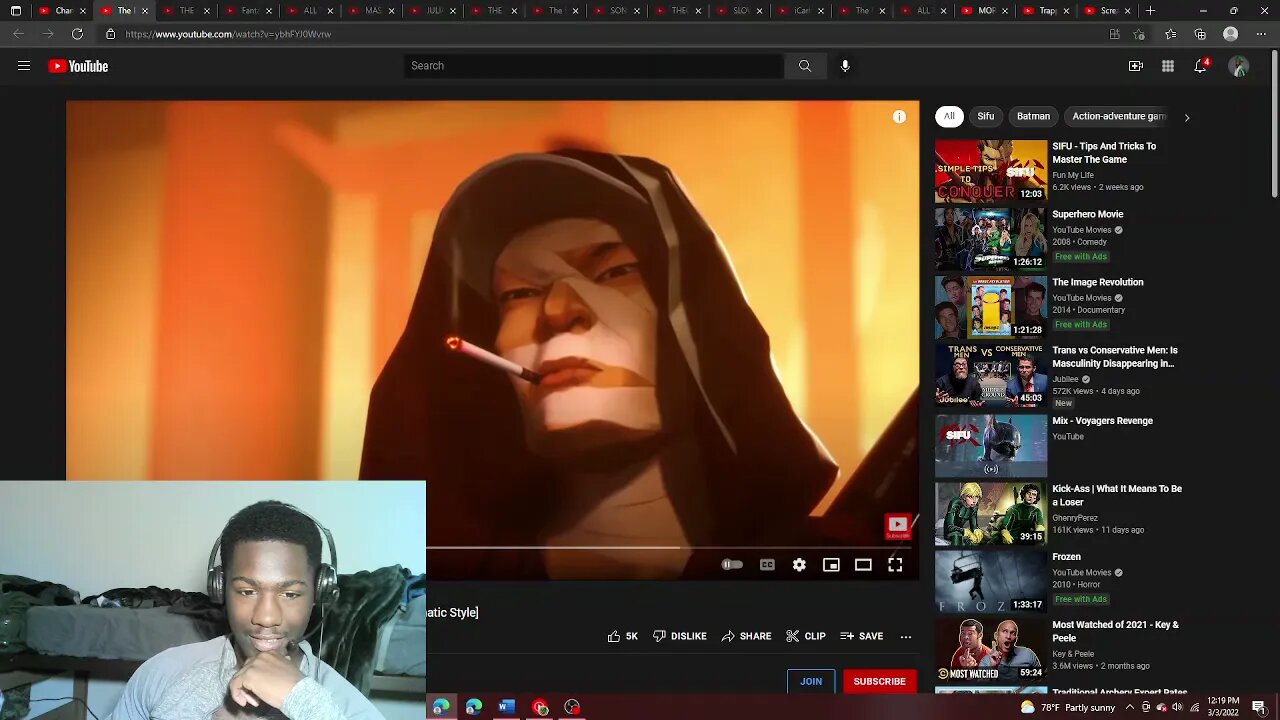Enter full screen on the video

coord(895,565)
